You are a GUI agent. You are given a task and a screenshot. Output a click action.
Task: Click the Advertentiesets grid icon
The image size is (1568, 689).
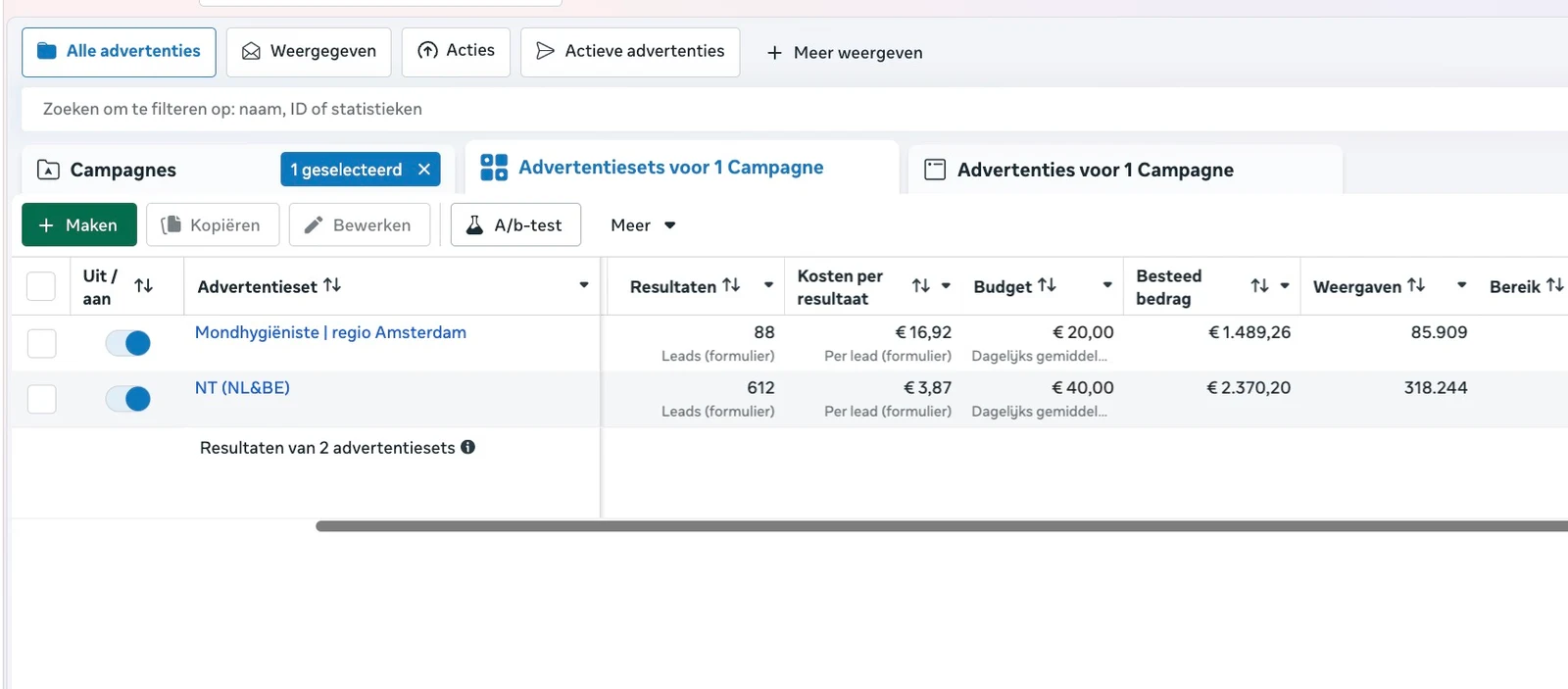pos(494,168)
